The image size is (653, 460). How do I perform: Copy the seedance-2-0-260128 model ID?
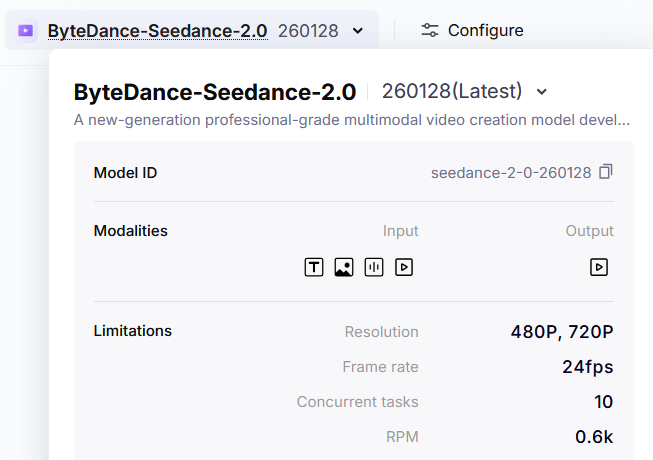[606, 172]
